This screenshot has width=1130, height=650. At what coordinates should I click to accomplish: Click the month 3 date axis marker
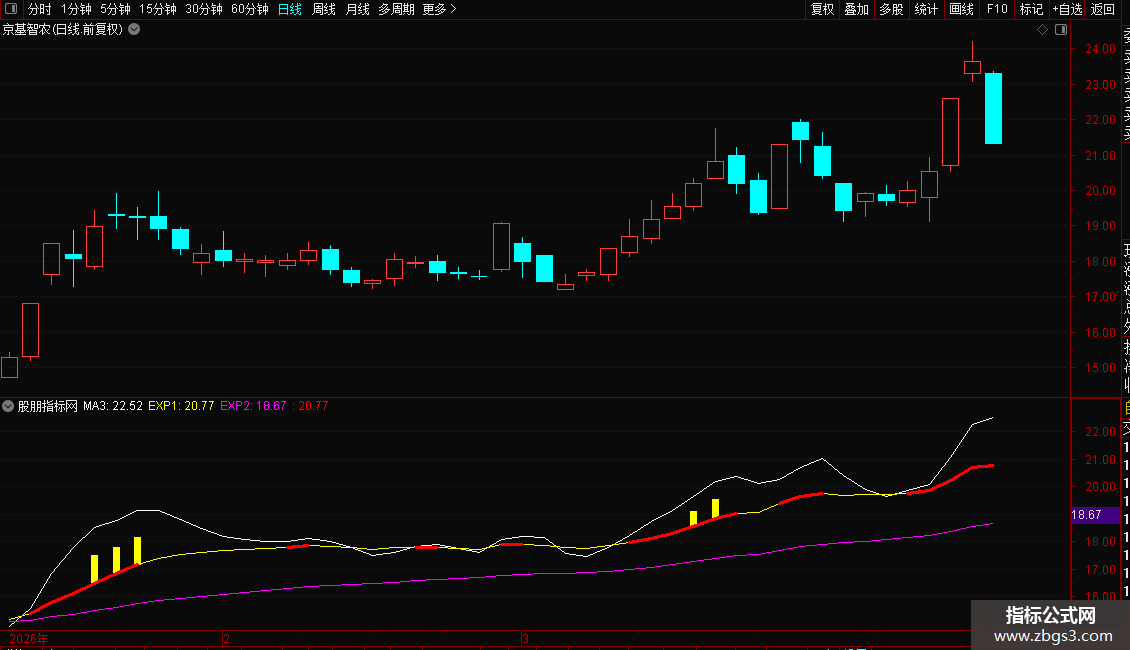coord(526,639)
